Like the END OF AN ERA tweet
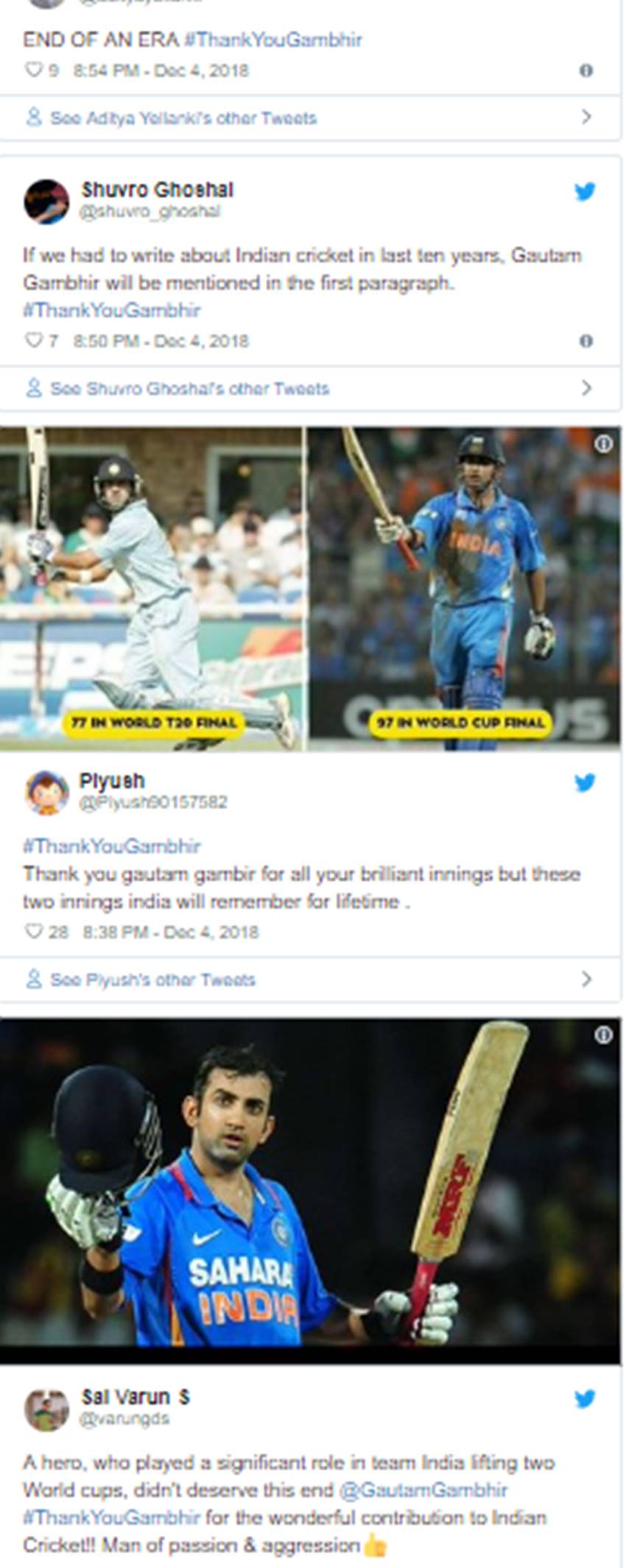This screenshot has width=626, height=1568. pos(34,70)
